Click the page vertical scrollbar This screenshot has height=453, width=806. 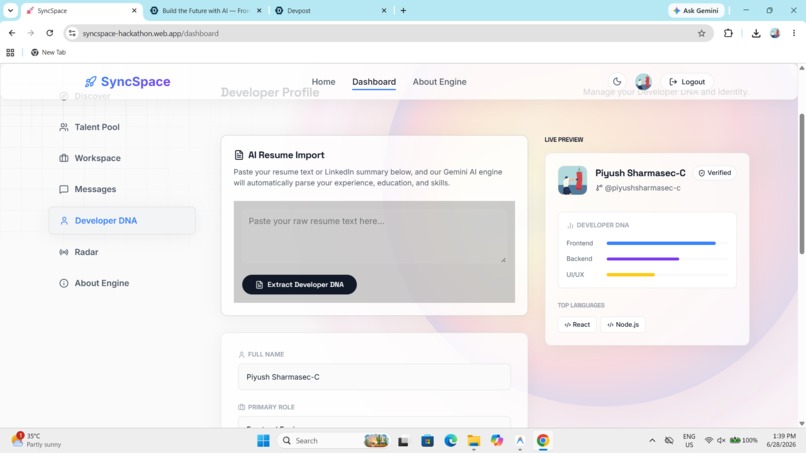pyautogui.click(x=801, y=184)
